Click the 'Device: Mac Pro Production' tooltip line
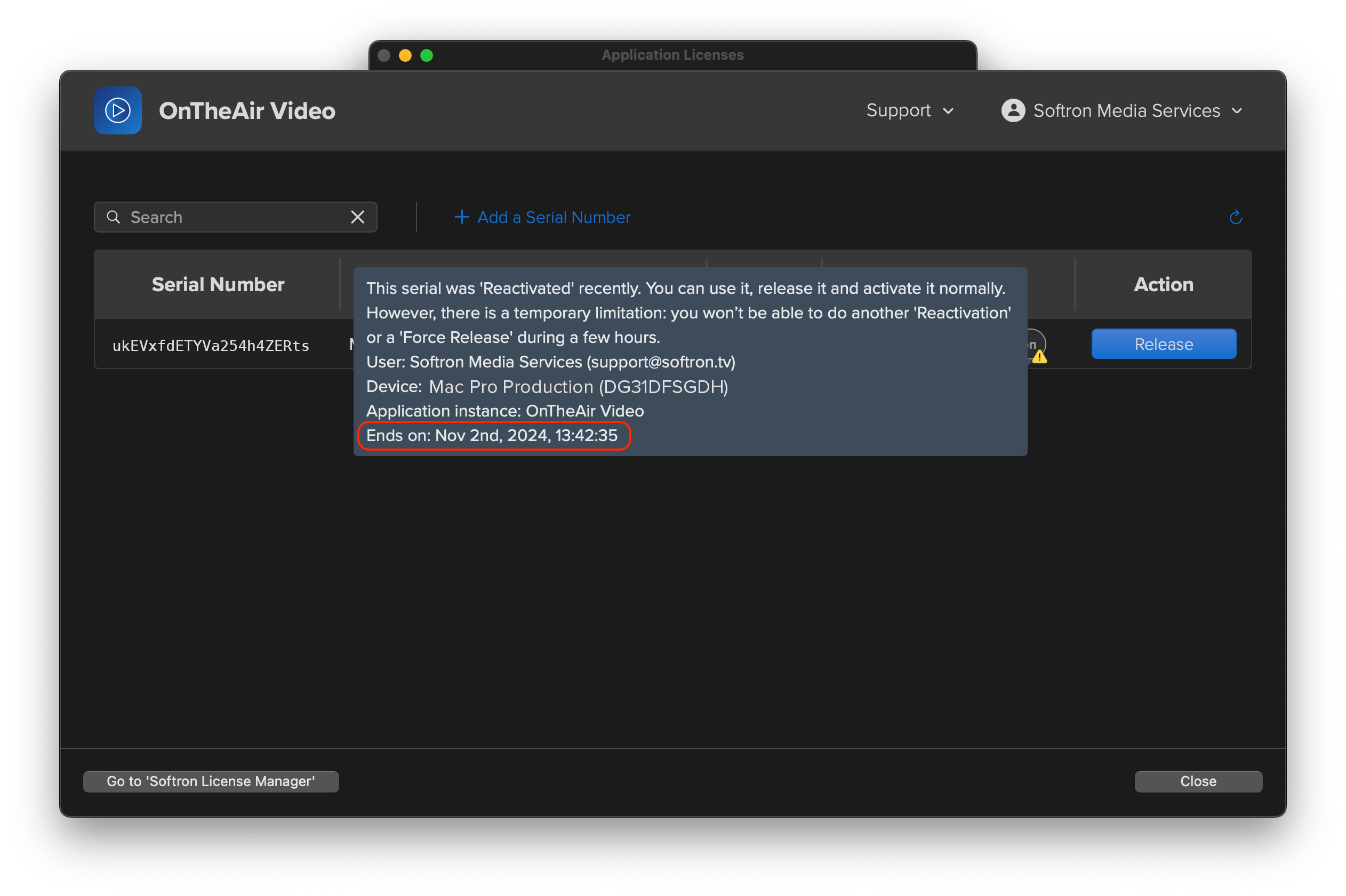The height and width of the screenshot is (896, 1346). (547, 387)
